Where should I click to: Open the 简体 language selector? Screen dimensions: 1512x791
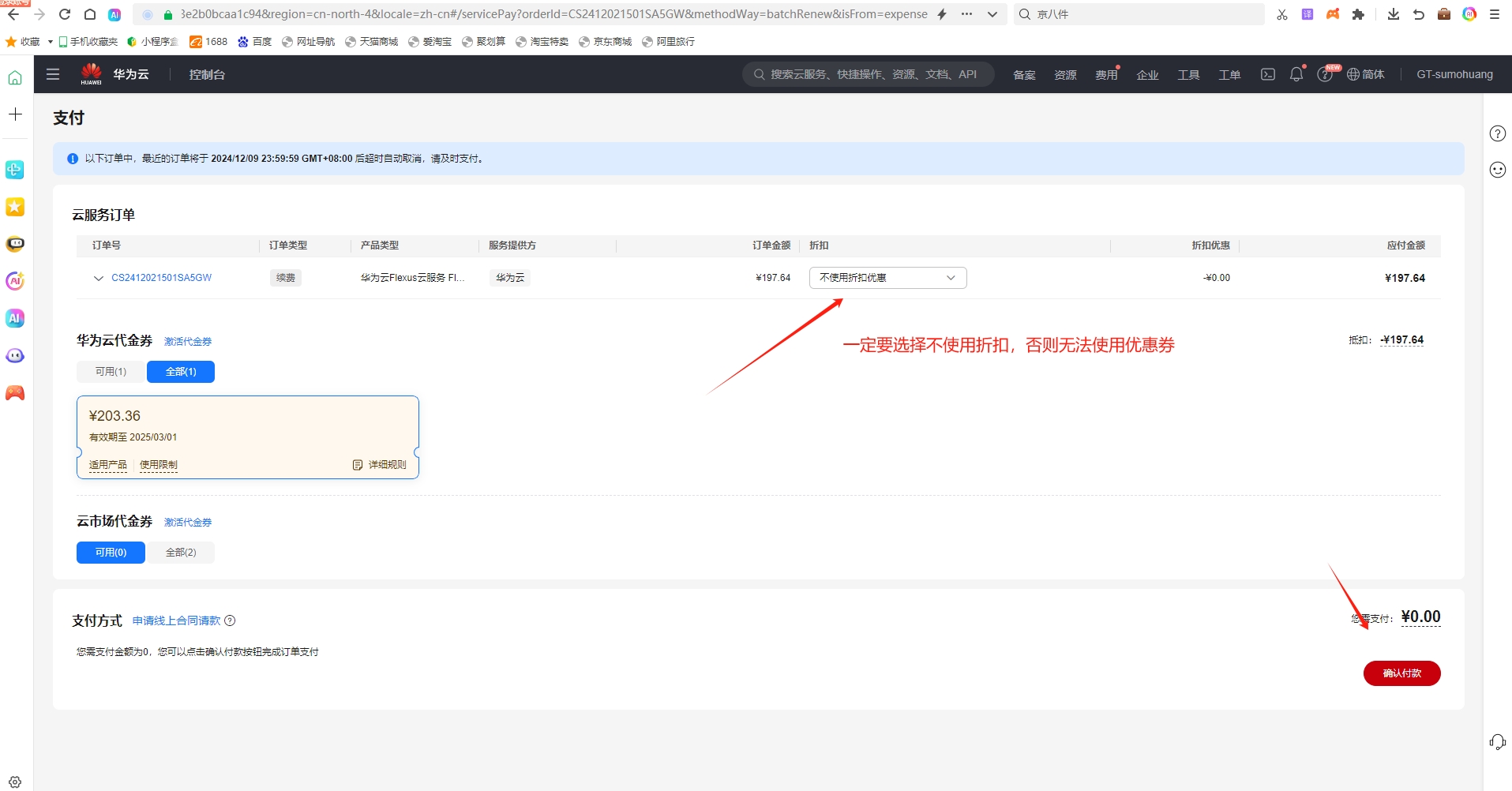(x=1366, y=74)
